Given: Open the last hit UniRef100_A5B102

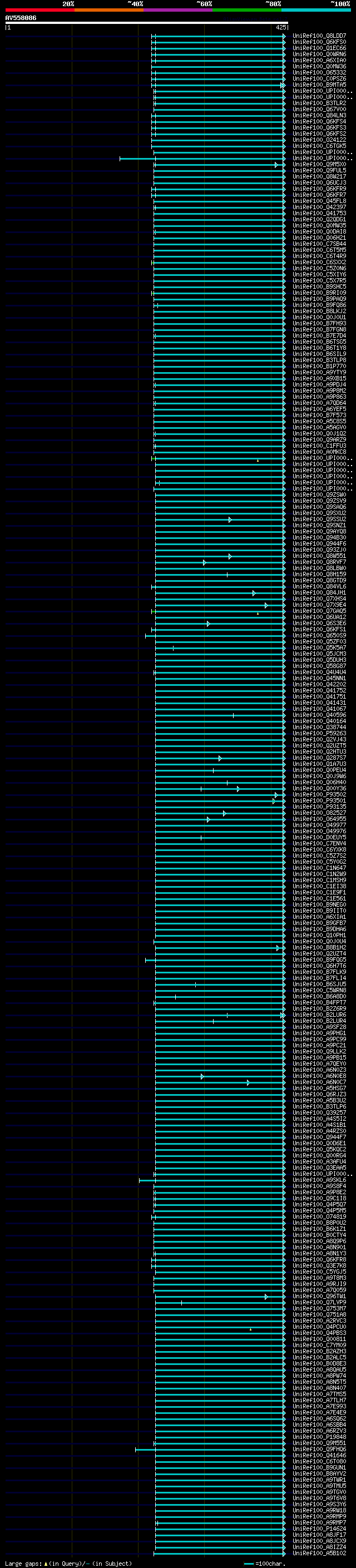Looking at the screenshot, I should (x=319, y=1554).
